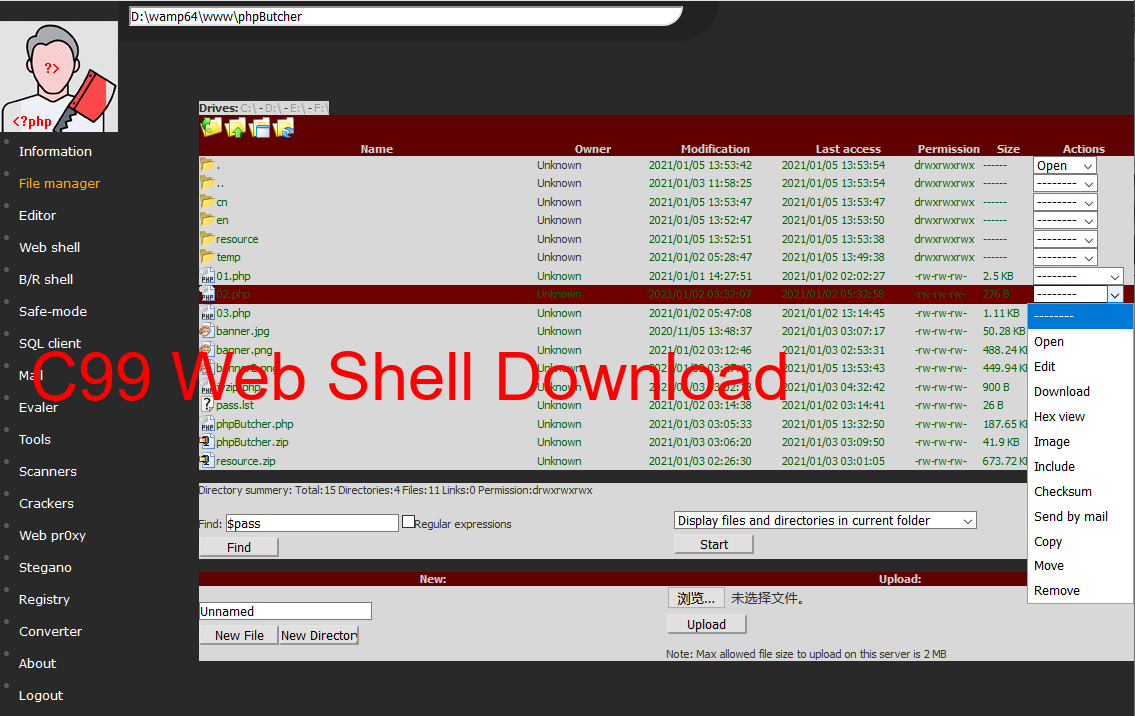Click the New File button
The image size is (1135, 716).
coord(239,635)
